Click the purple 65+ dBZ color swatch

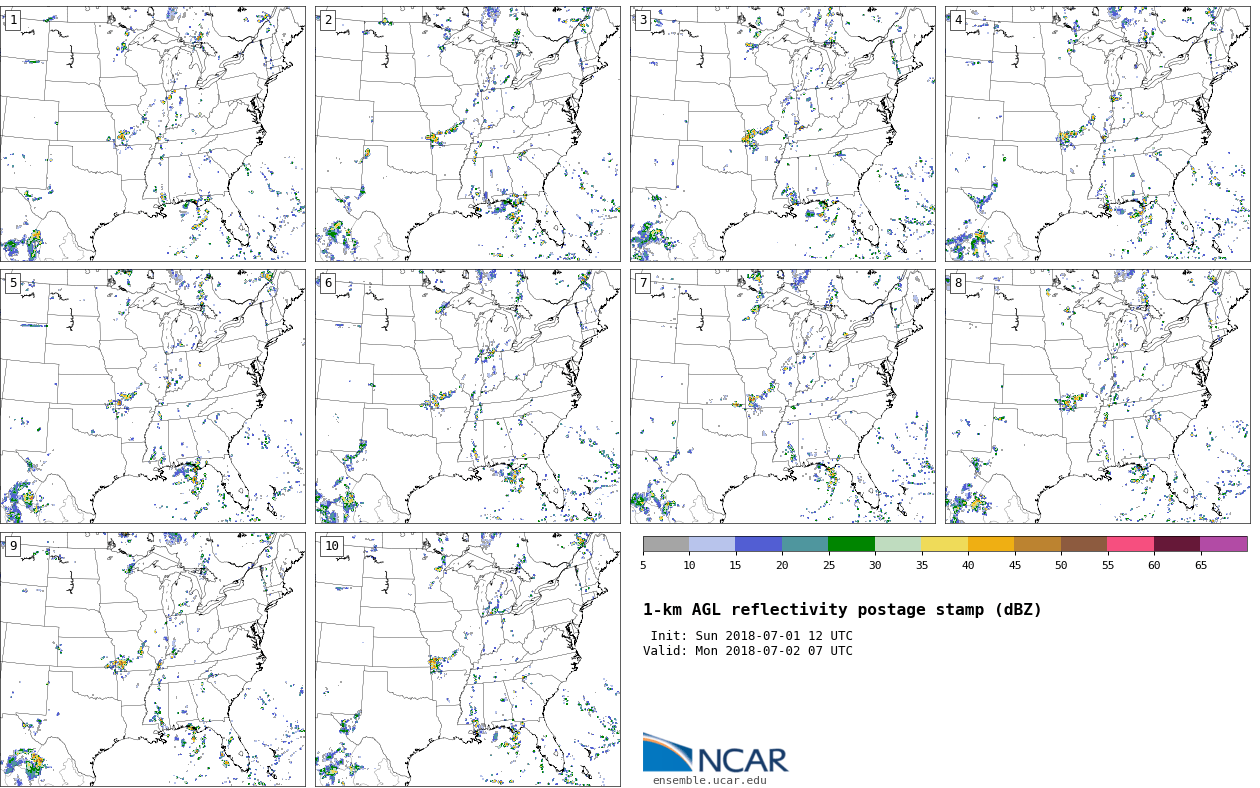pyautogui.click(x=1223, y=544)
